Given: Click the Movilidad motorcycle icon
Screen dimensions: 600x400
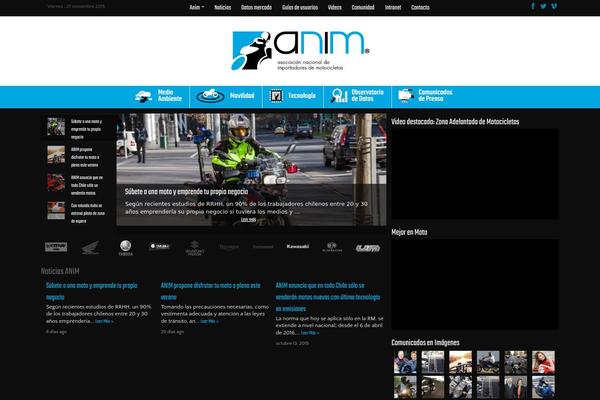Looking at the screenshot, I should point(210,96).
